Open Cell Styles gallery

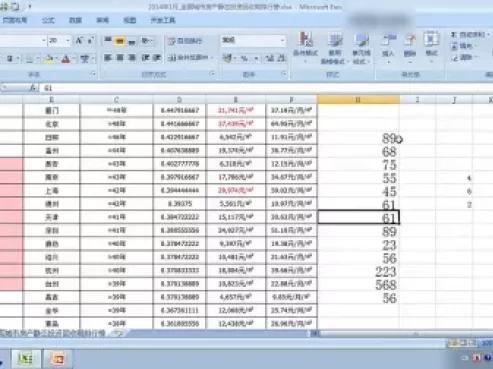pos(362,47)
